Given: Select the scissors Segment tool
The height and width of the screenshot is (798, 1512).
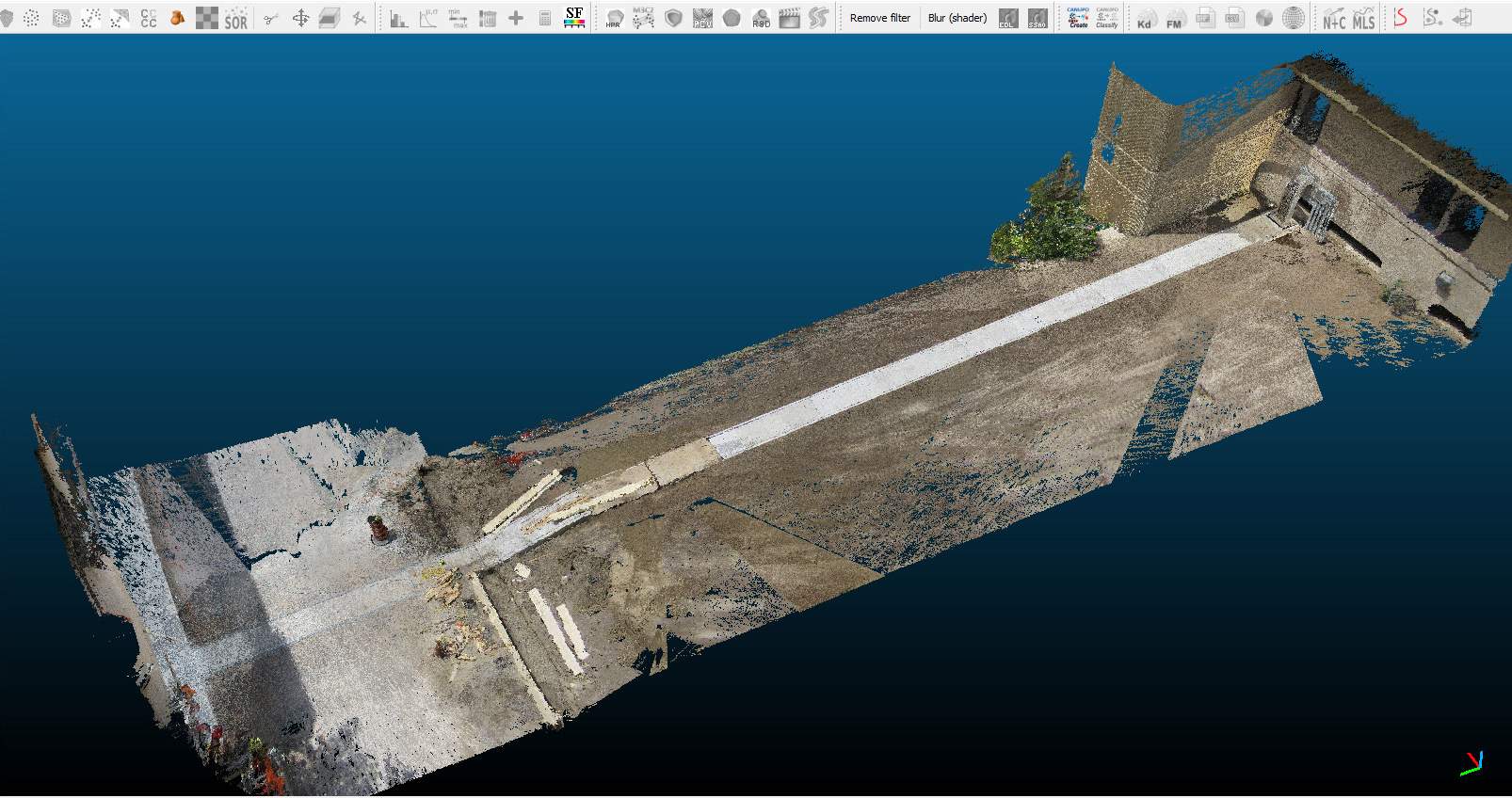Looking at the screenshot, I should (270, 18).
